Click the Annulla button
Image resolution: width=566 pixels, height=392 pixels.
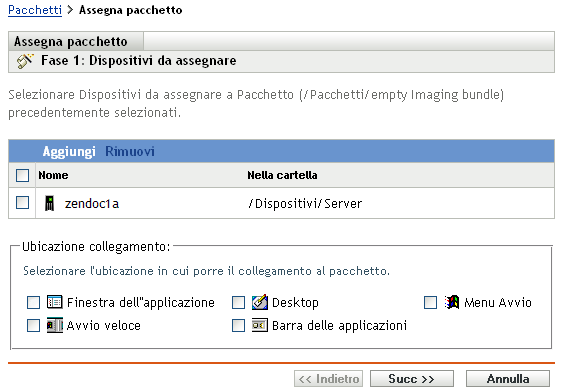pyautogui.click(x=508, y=379)
